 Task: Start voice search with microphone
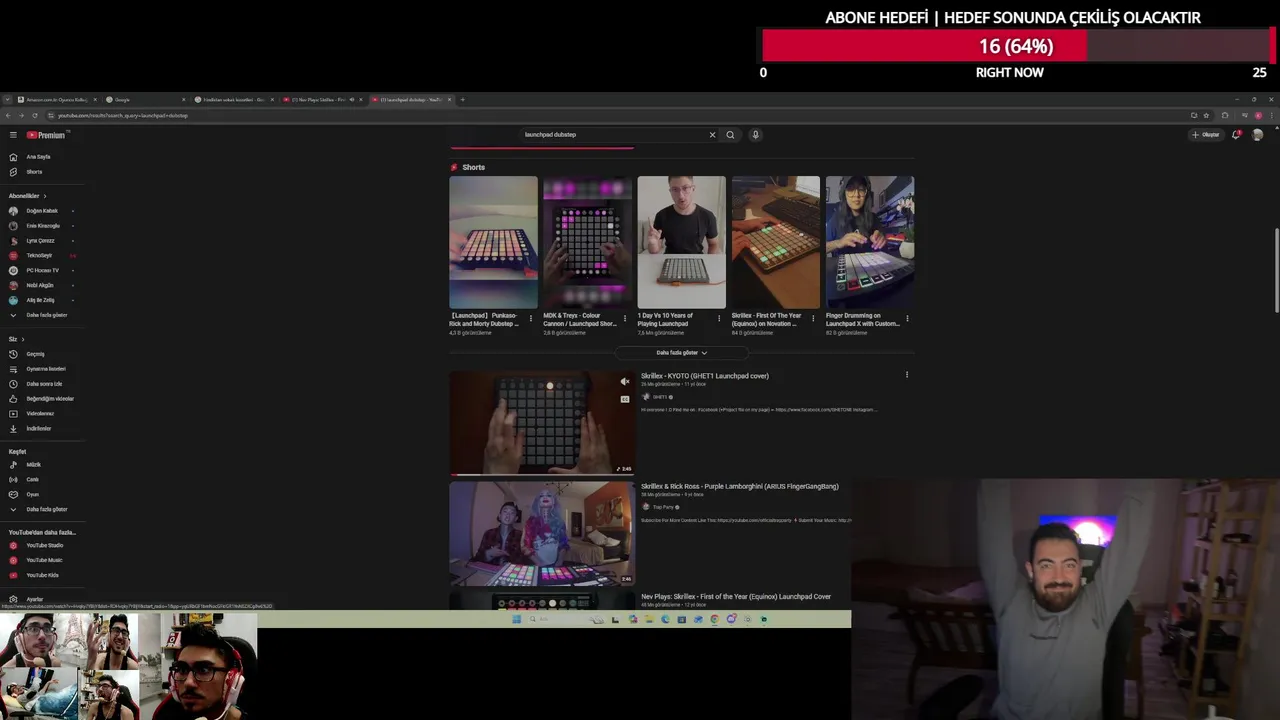[x=755, y=135]
